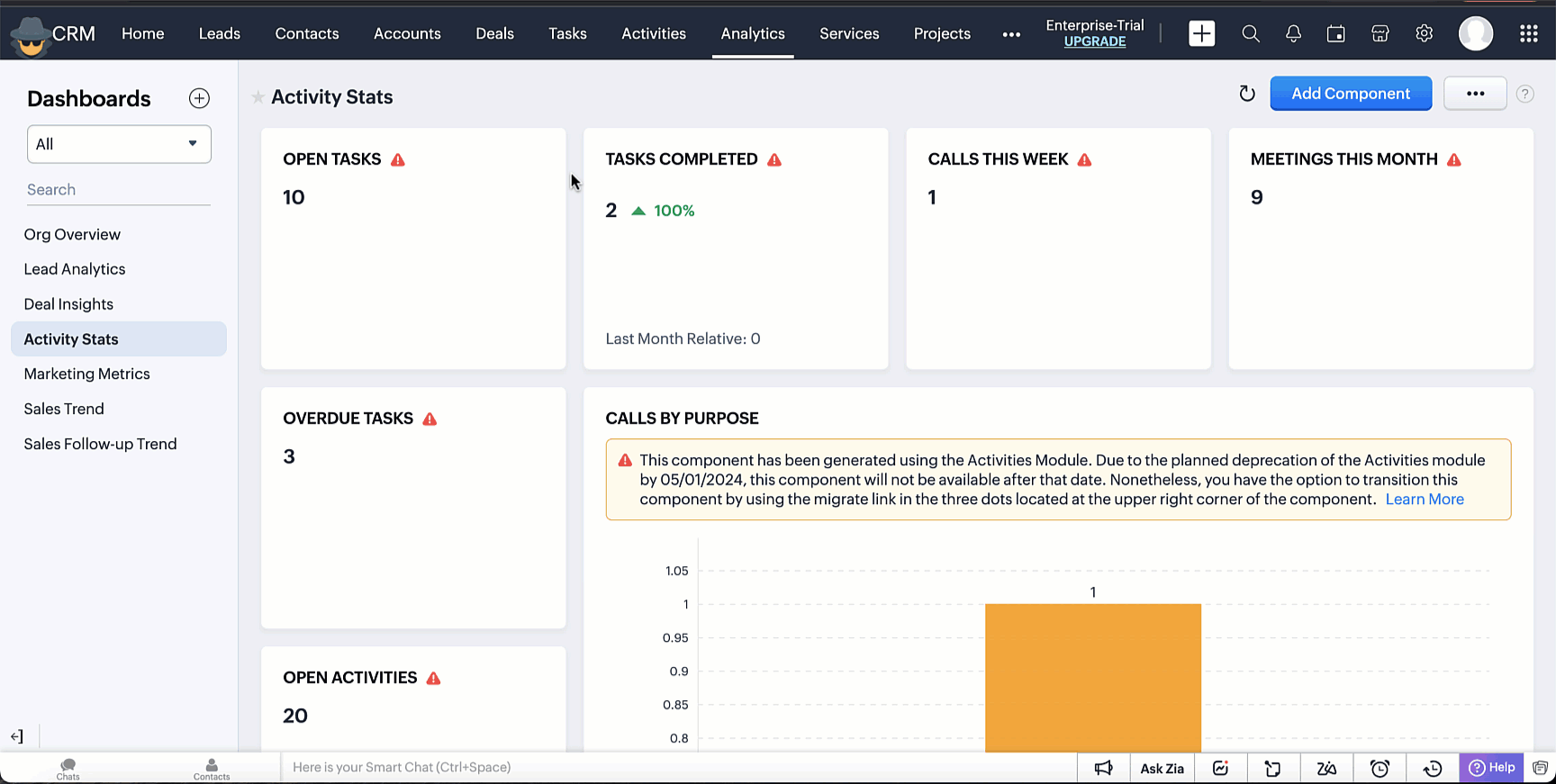Click the plus quick-create icon in top bar
Image resolution: width=1556 pixels, height=784 pixels.
tap(1201, 34)
